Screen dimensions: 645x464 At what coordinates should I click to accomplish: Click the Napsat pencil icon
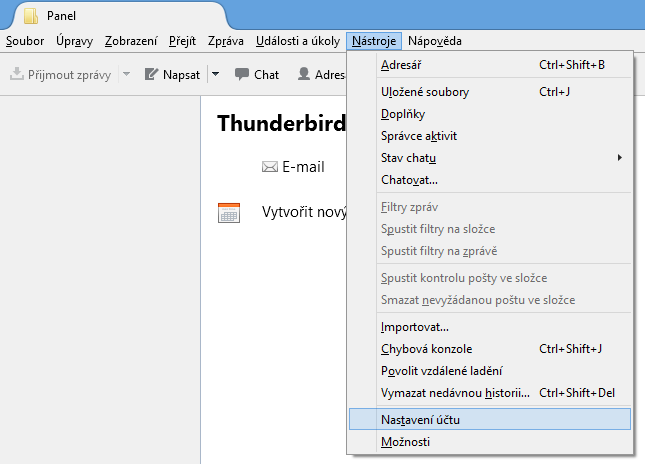(152, 74)
